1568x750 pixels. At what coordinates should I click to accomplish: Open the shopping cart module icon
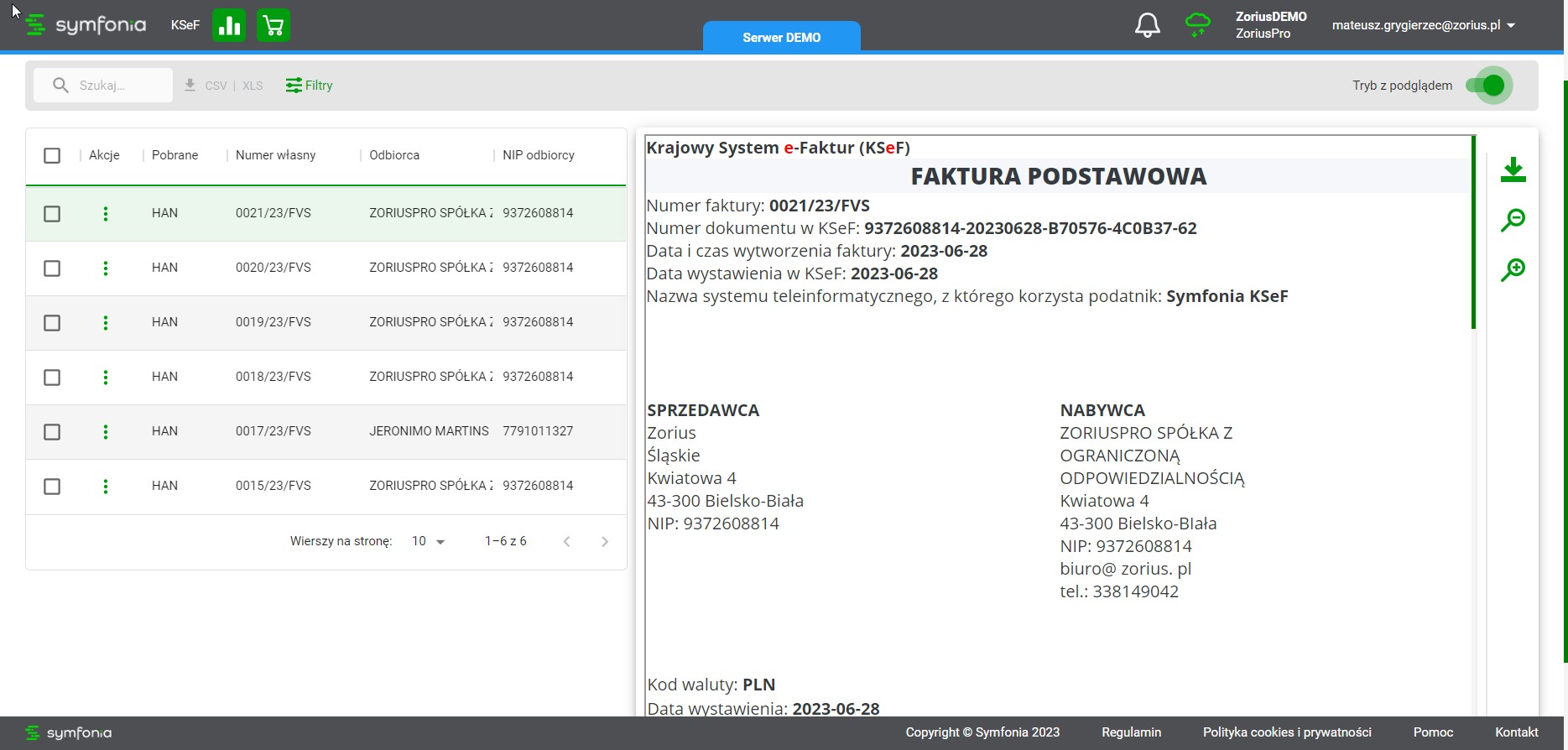pos(273,25)
